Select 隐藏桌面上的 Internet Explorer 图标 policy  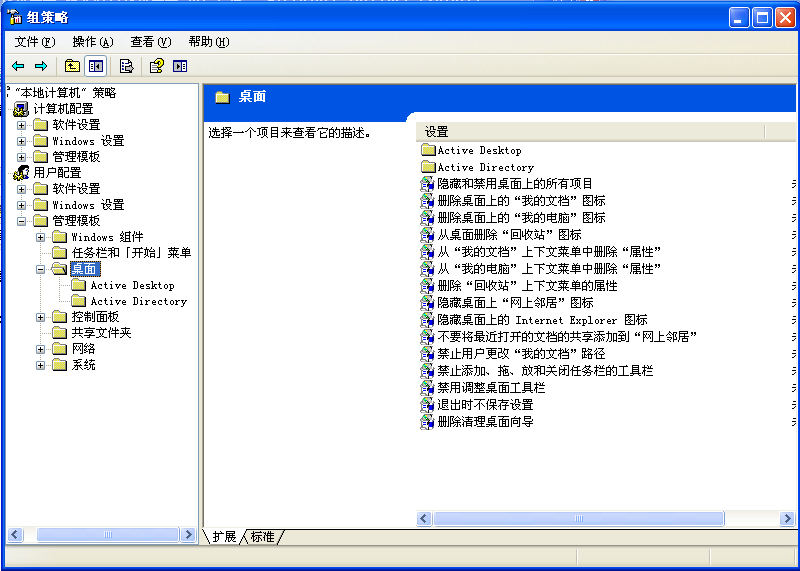(542, 320)
